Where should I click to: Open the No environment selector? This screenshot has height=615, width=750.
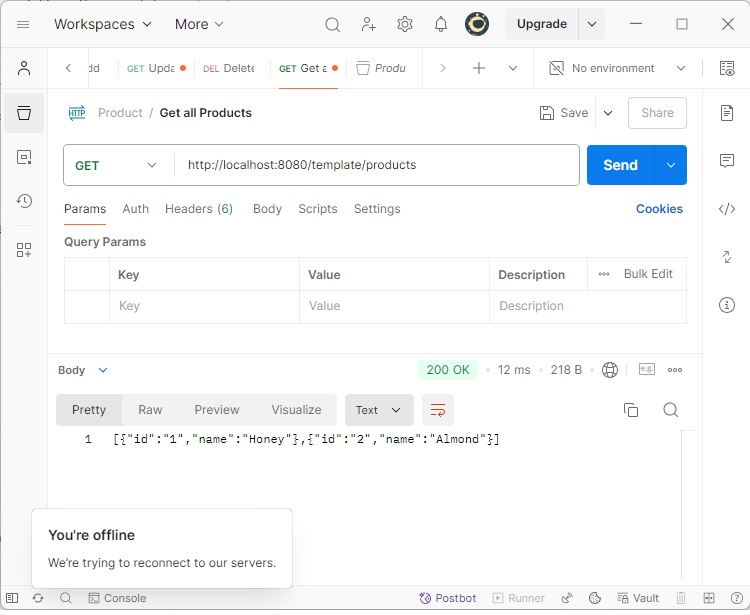tap(619, 68)
